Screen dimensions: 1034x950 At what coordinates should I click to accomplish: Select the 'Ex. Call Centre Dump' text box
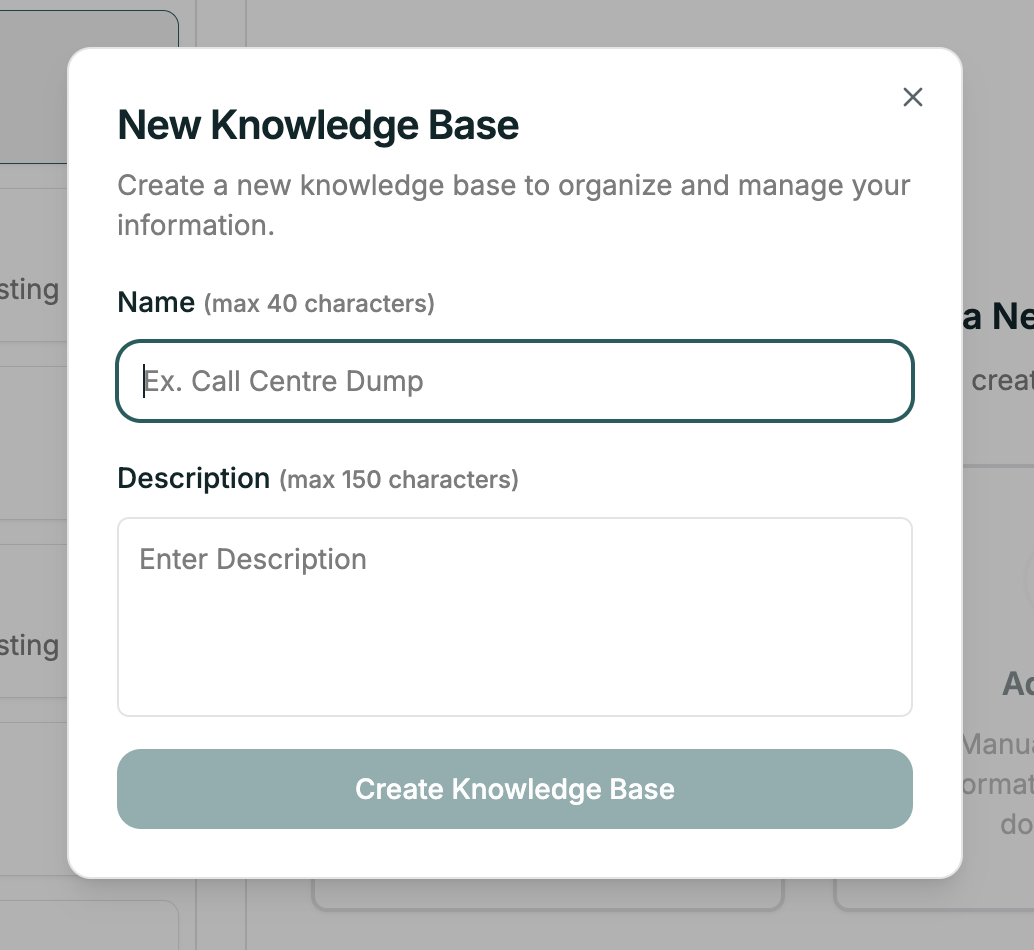point(515,381)
